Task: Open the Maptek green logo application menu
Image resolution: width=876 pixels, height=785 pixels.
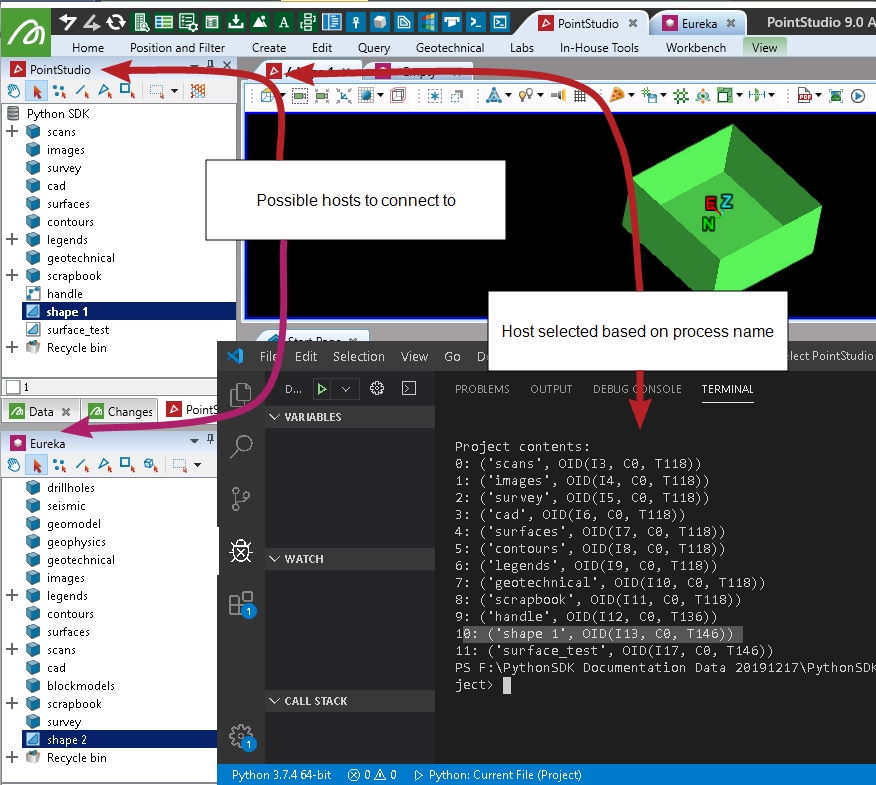Action: (26, 34)
